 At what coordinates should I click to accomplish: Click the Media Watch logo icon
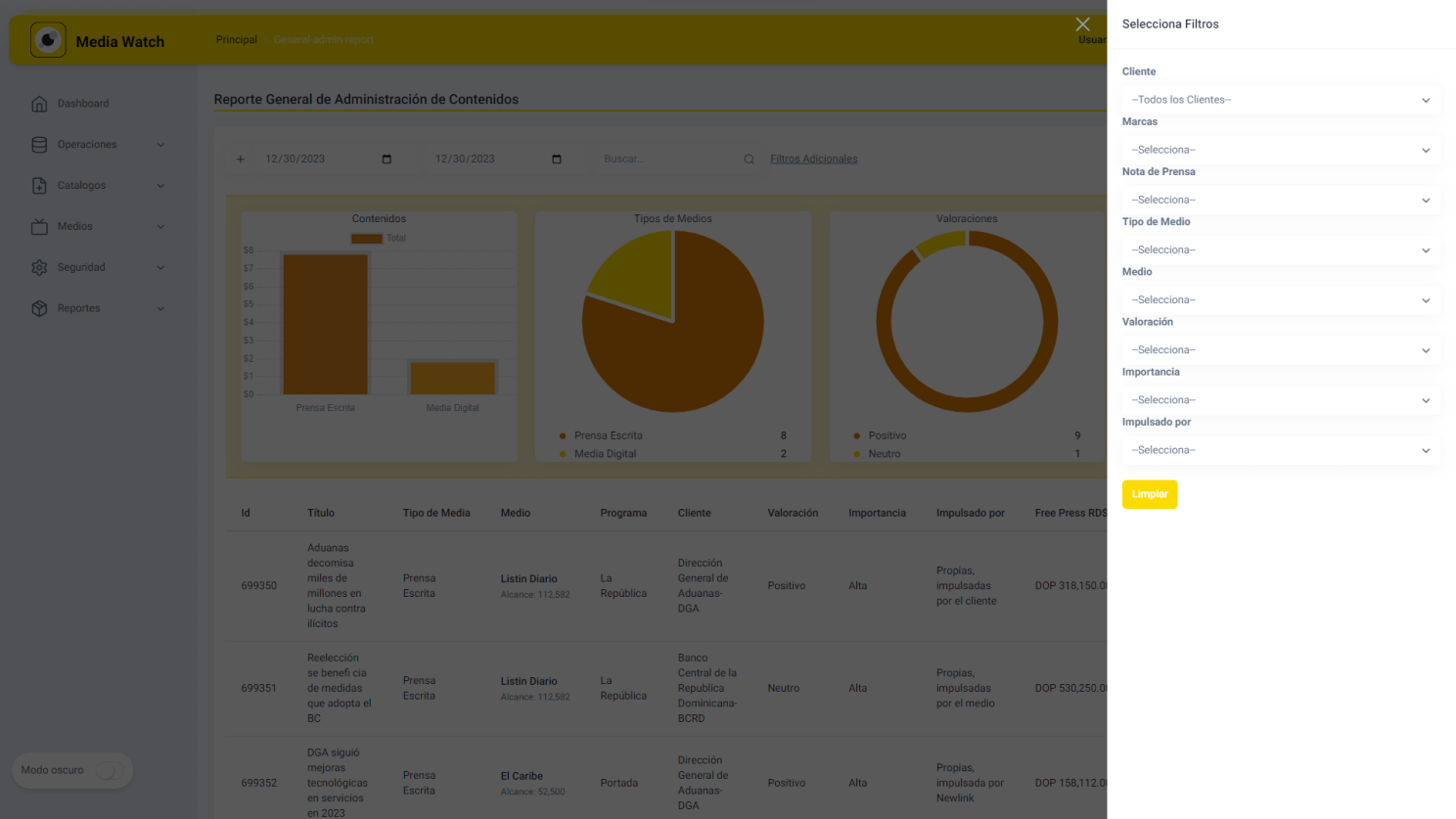click(48, 40)
